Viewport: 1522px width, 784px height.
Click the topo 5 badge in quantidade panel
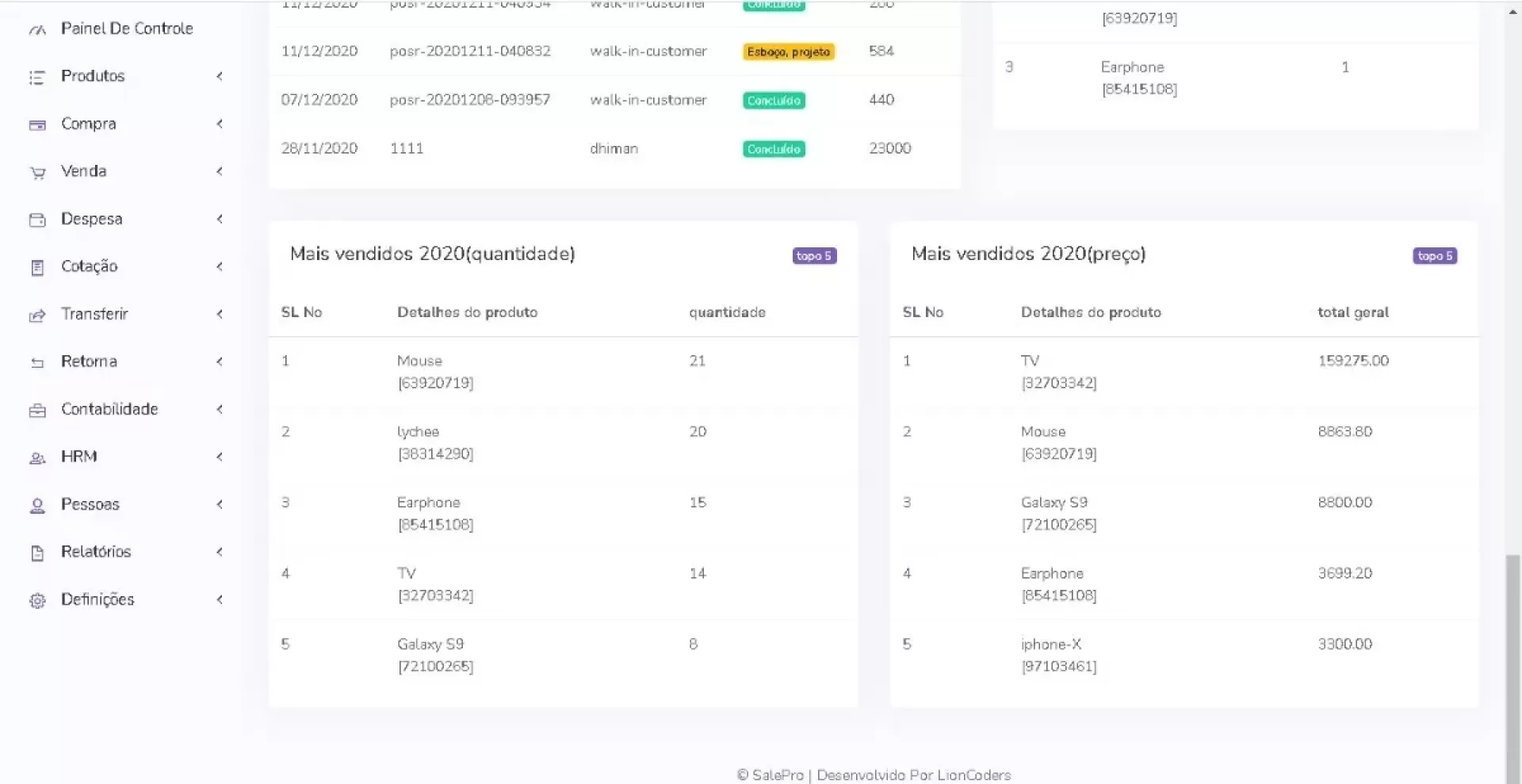coord(814,255)
